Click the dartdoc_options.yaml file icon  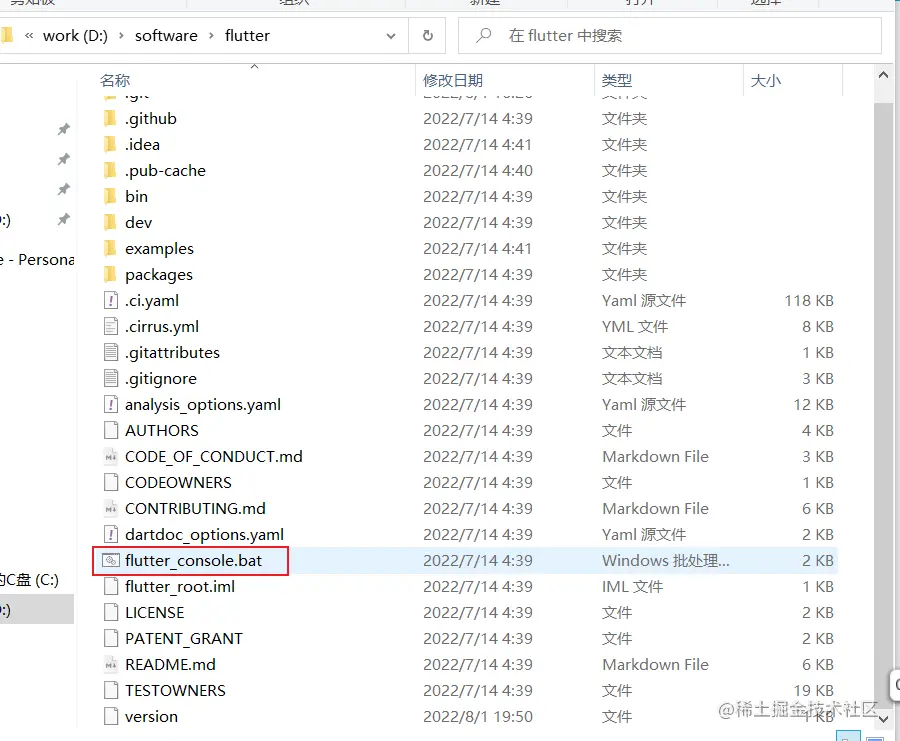pos(111,534)
